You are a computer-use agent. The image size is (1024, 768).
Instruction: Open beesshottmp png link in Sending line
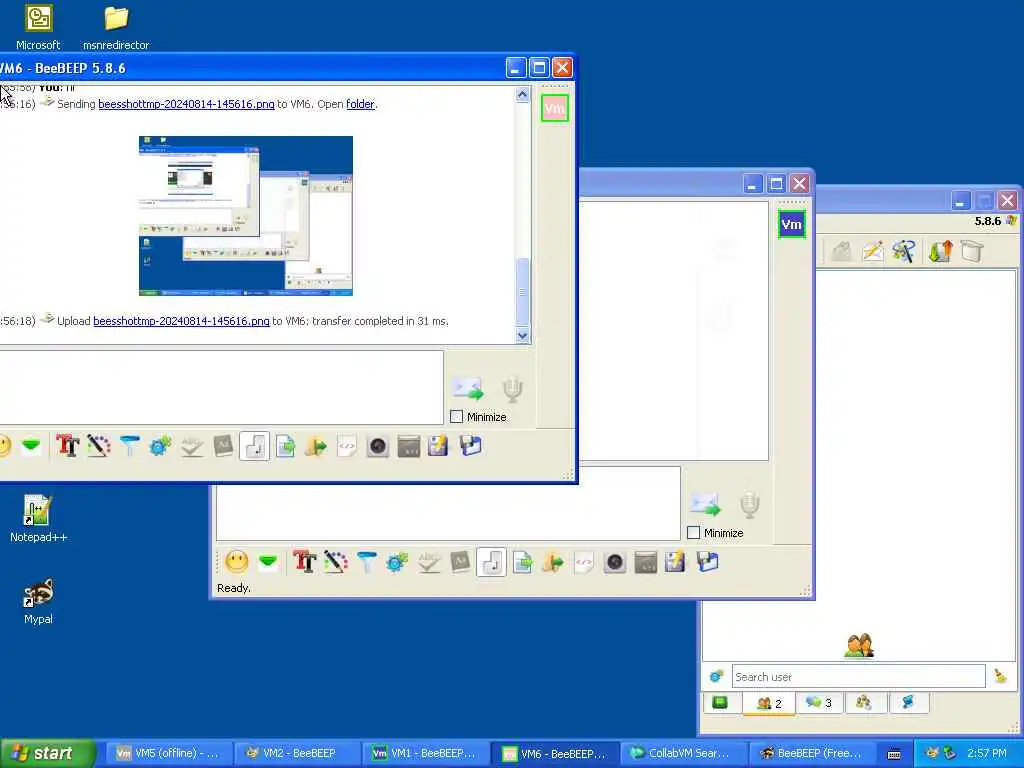186,104
